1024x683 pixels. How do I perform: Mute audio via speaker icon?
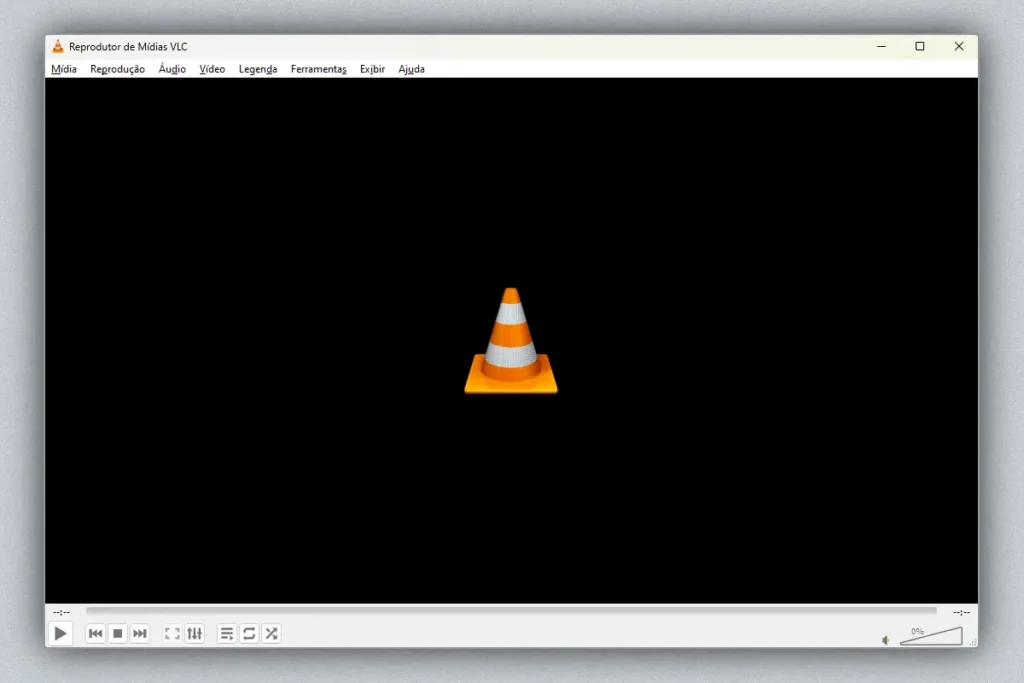point(886,640)
